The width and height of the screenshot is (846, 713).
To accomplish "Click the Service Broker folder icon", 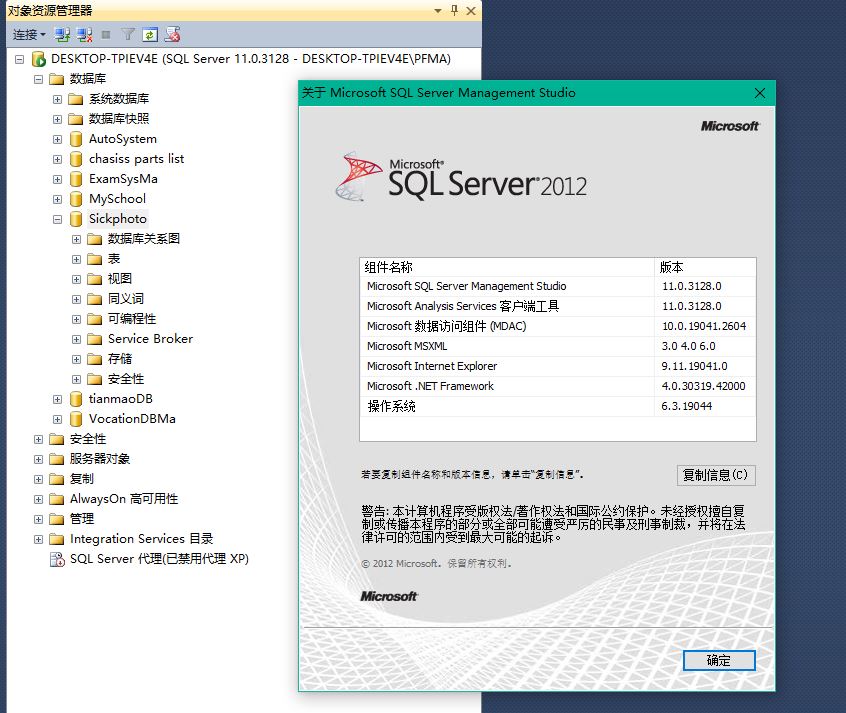I will pos(94,339).
